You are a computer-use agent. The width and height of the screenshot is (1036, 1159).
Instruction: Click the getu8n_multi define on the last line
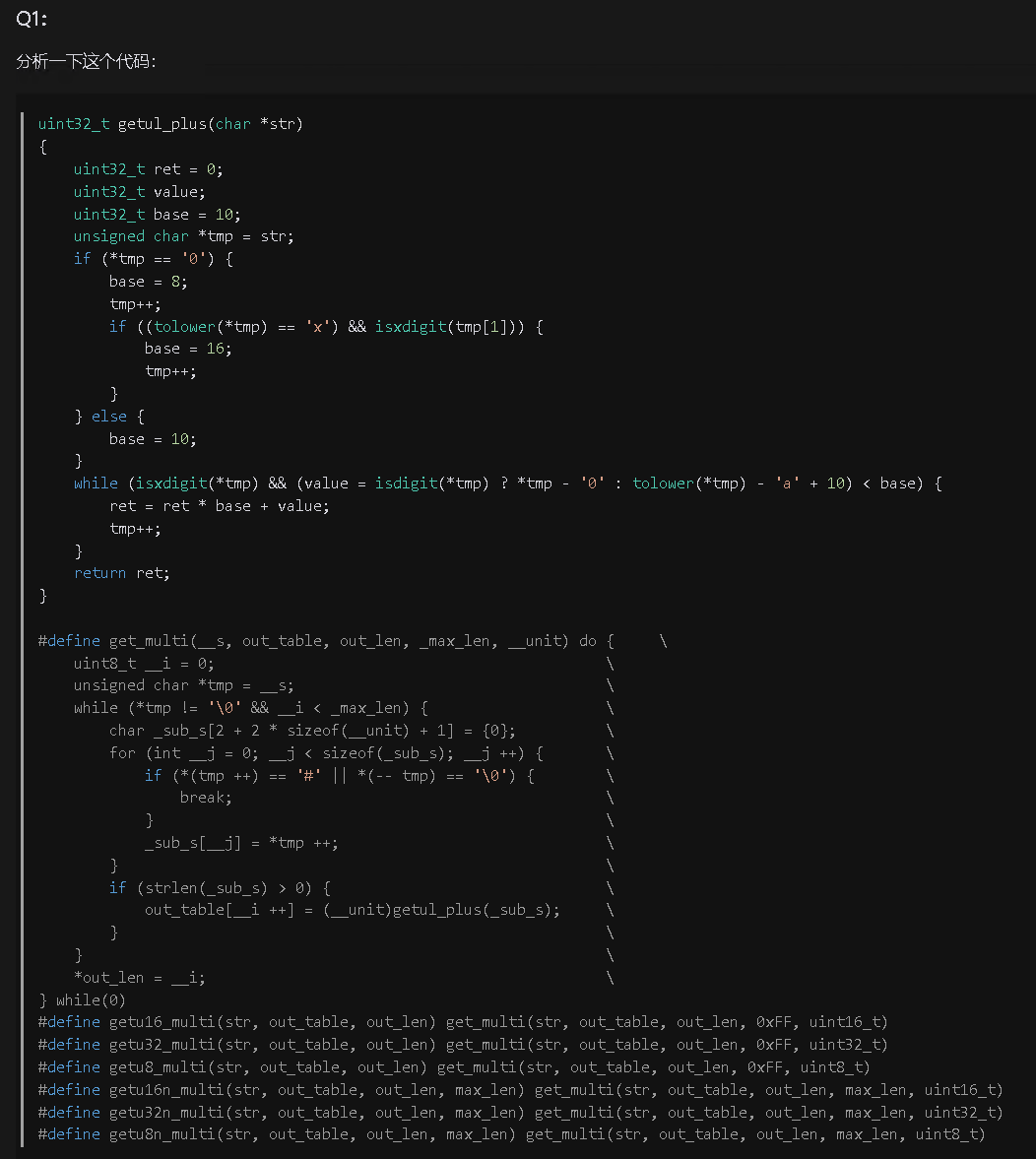tap(512, 1134)
